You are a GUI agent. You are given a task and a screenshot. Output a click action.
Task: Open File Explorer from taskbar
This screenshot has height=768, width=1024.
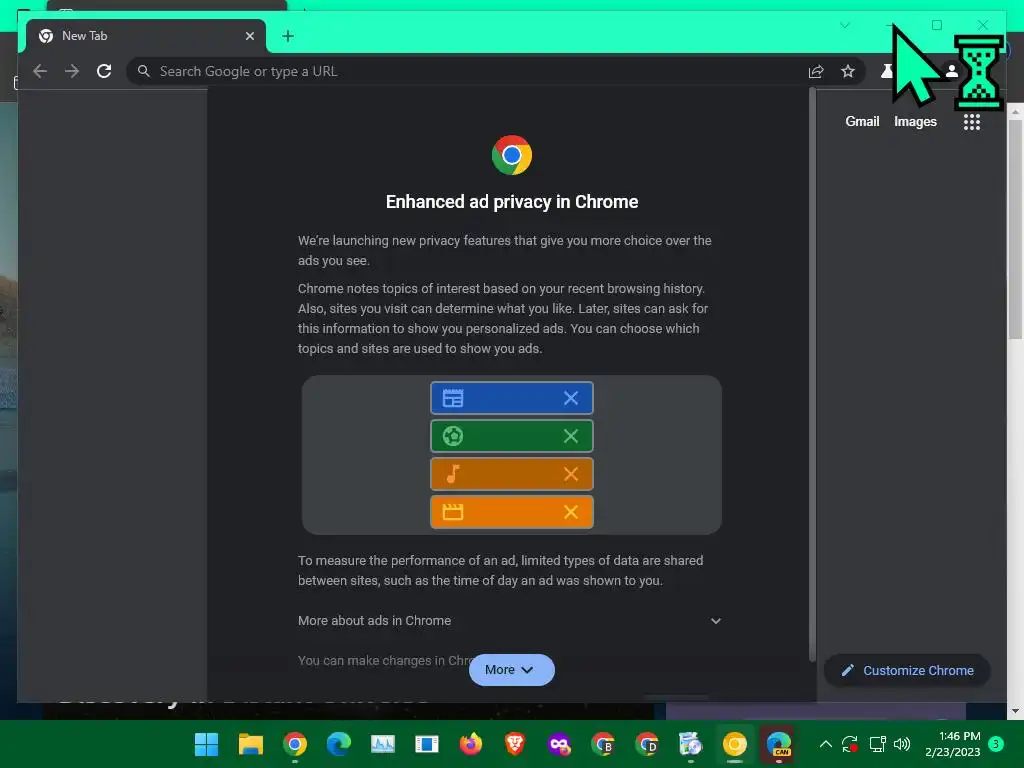pos(251,744)
